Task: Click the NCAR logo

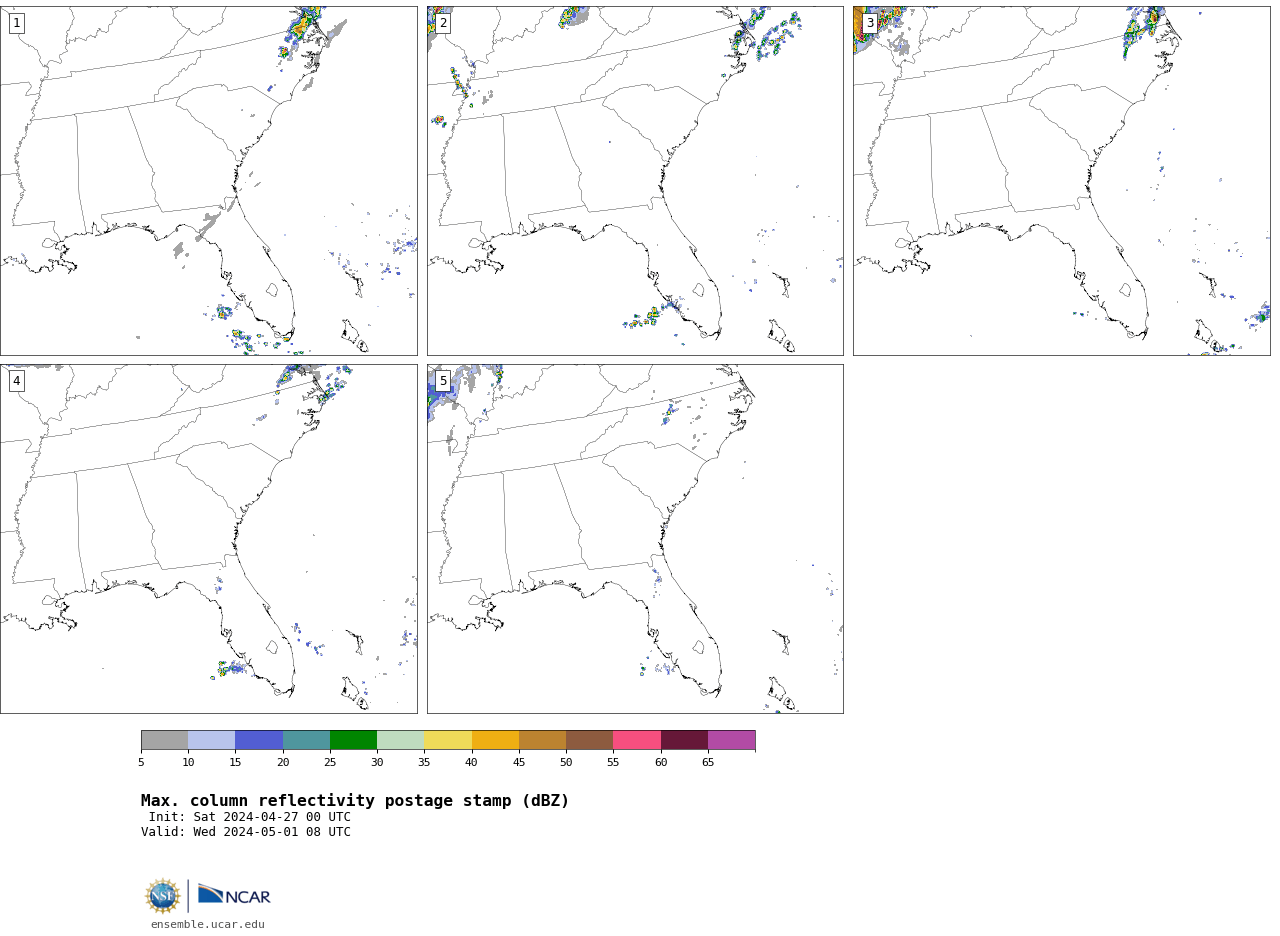Action: [x=234, y=895]
